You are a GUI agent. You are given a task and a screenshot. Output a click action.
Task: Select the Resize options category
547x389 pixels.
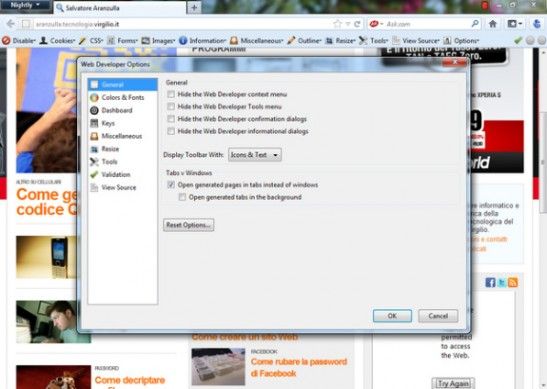(122, 149)
